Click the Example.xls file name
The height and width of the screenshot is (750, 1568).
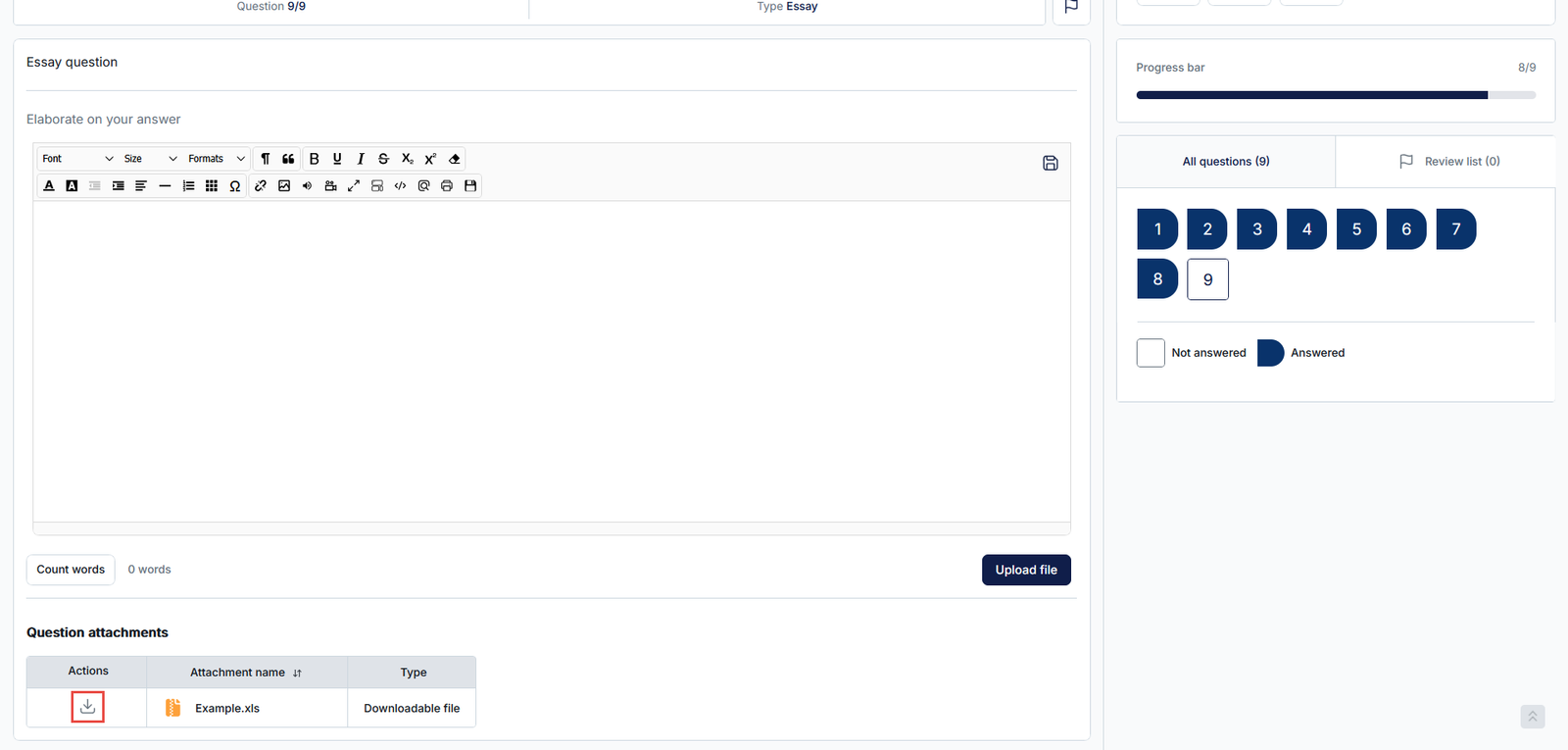click(227, 709)
